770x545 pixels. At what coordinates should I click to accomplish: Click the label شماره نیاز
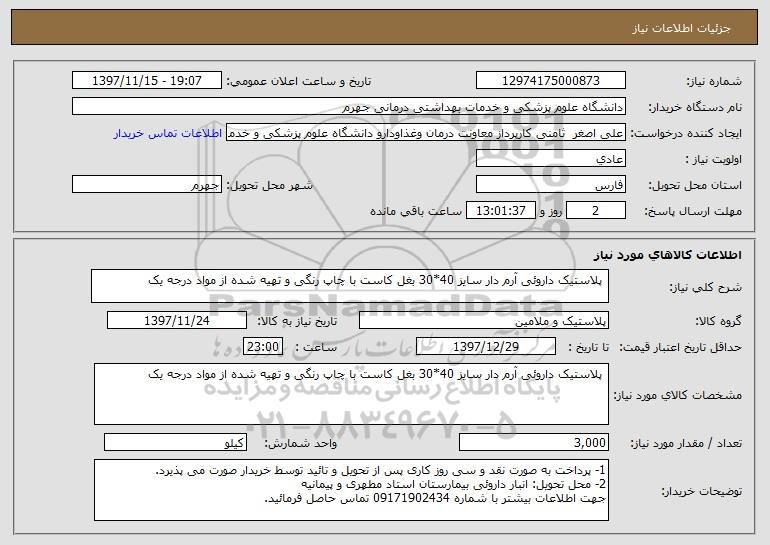click(x=714, y=81)
